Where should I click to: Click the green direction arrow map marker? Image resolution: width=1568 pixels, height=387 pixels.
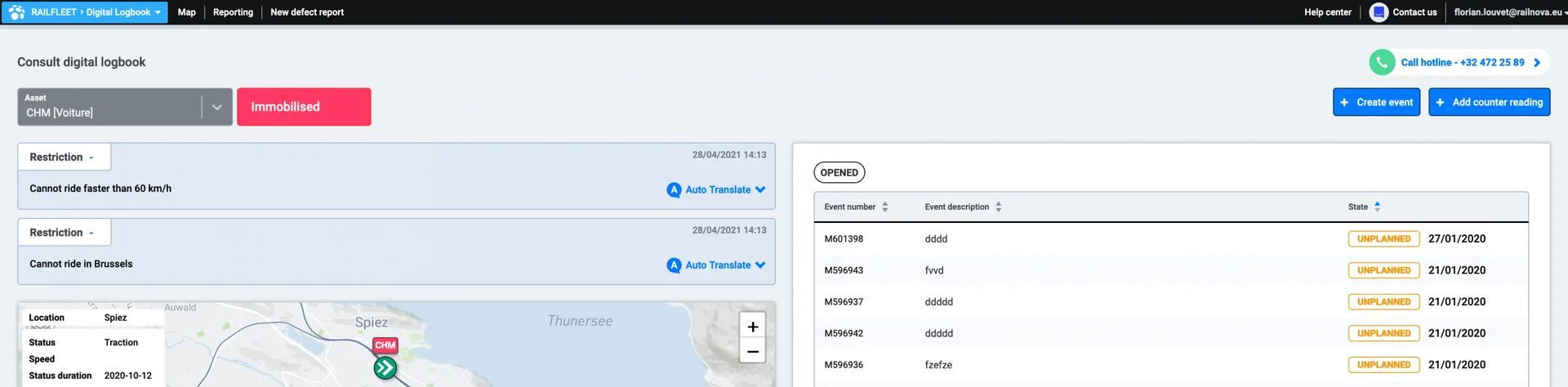(385, 368)
